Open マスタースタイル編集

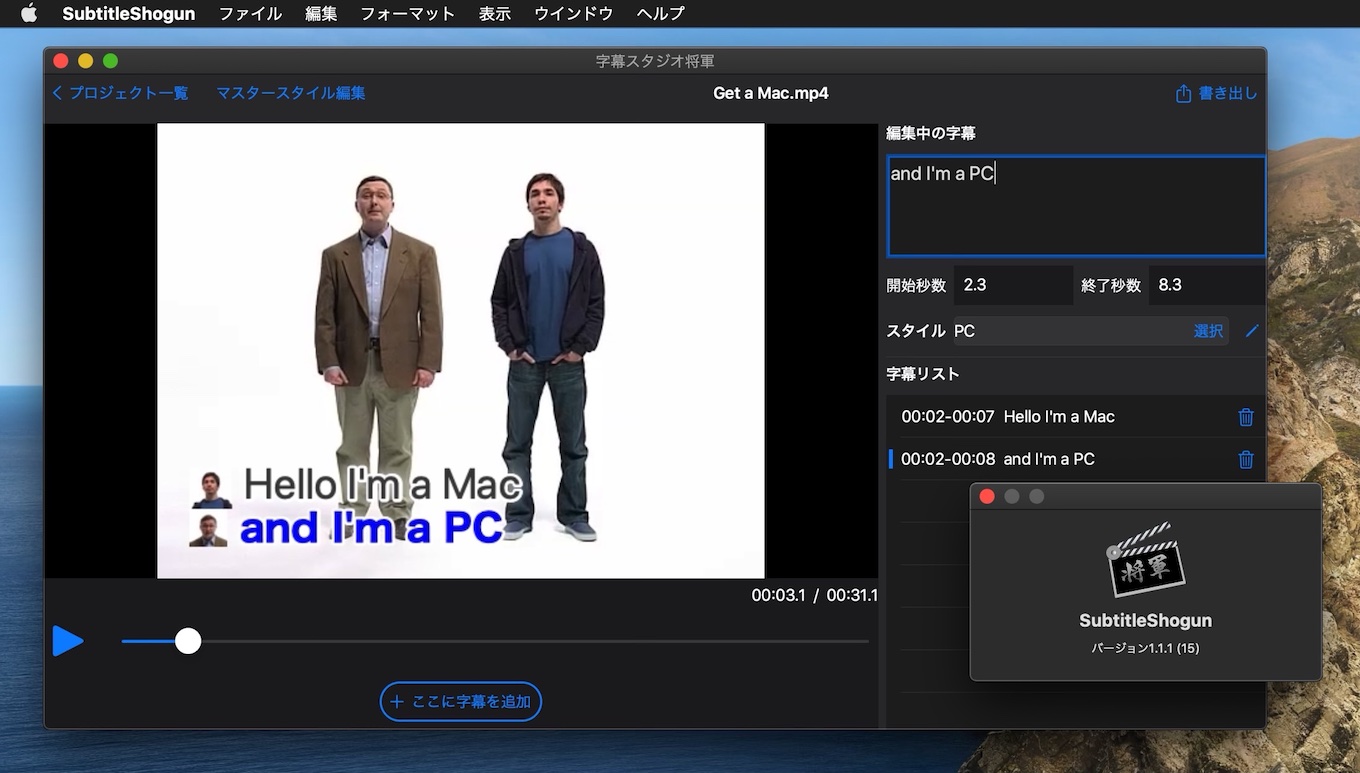pyautogui.click(x=291, y=93)
